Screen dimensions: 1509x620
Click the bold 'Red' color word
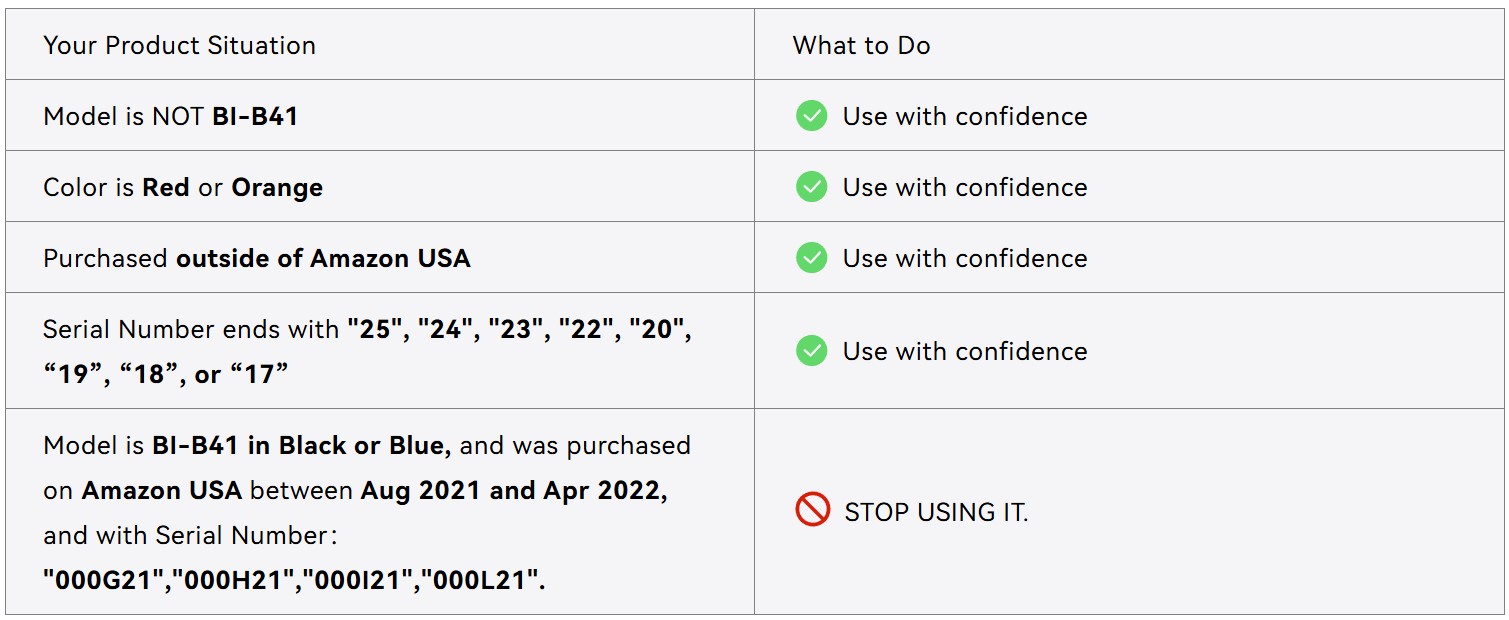(165, 187)
